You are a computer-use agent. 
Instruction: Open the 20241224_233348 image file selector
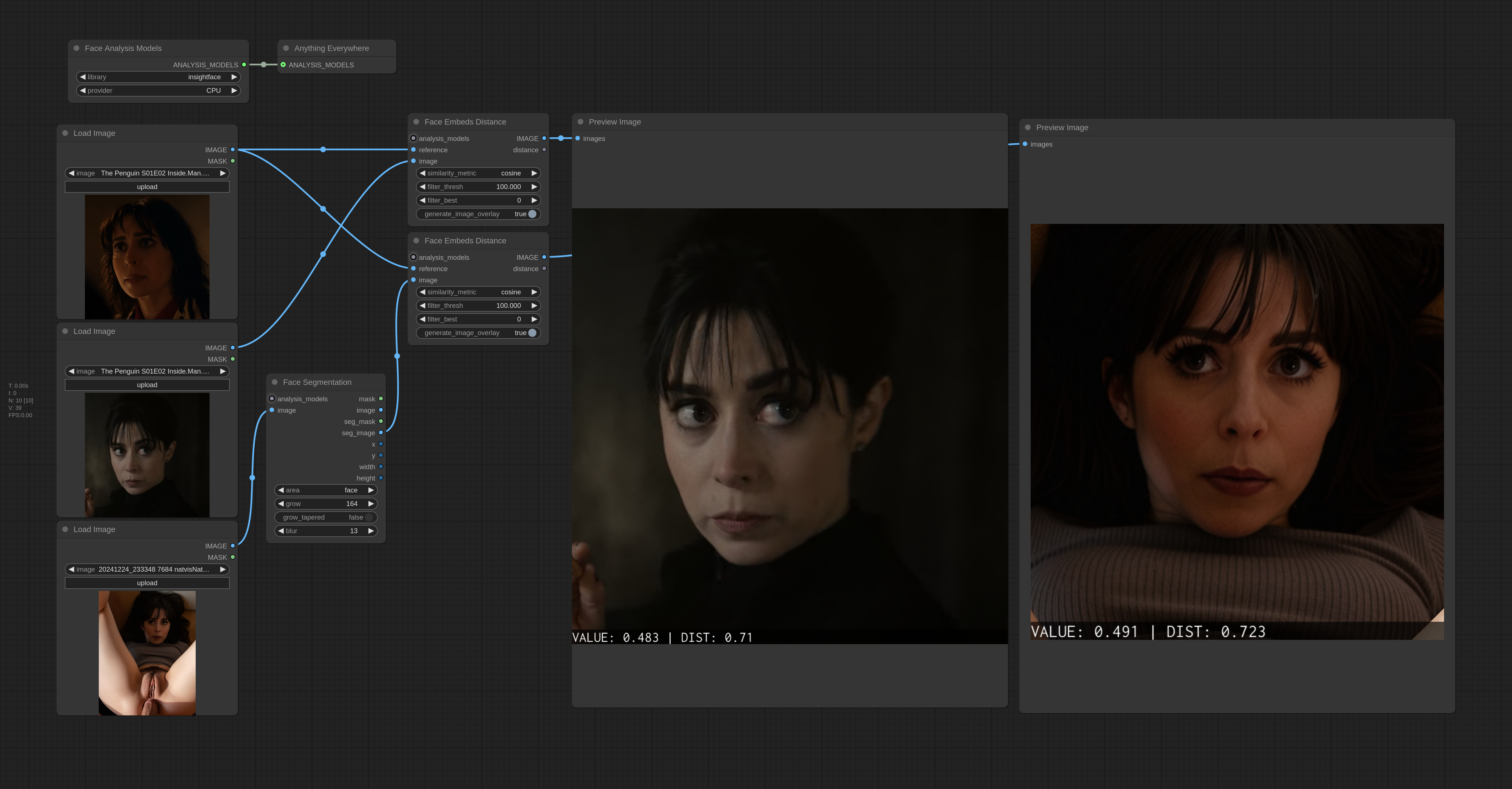click(147, 569)
